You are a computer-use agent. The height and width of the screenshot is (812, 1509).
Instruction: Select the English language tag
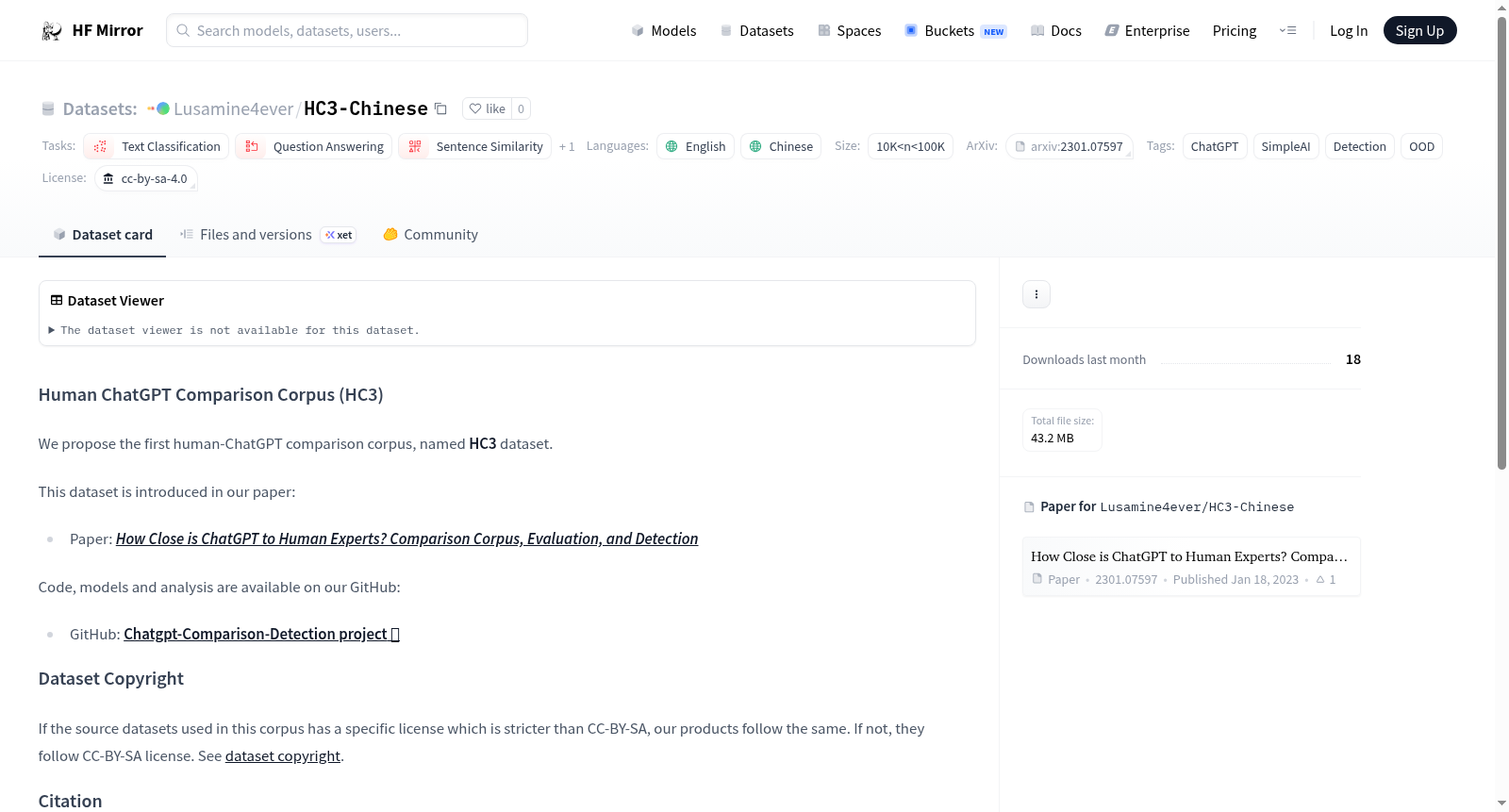[695, 146]
